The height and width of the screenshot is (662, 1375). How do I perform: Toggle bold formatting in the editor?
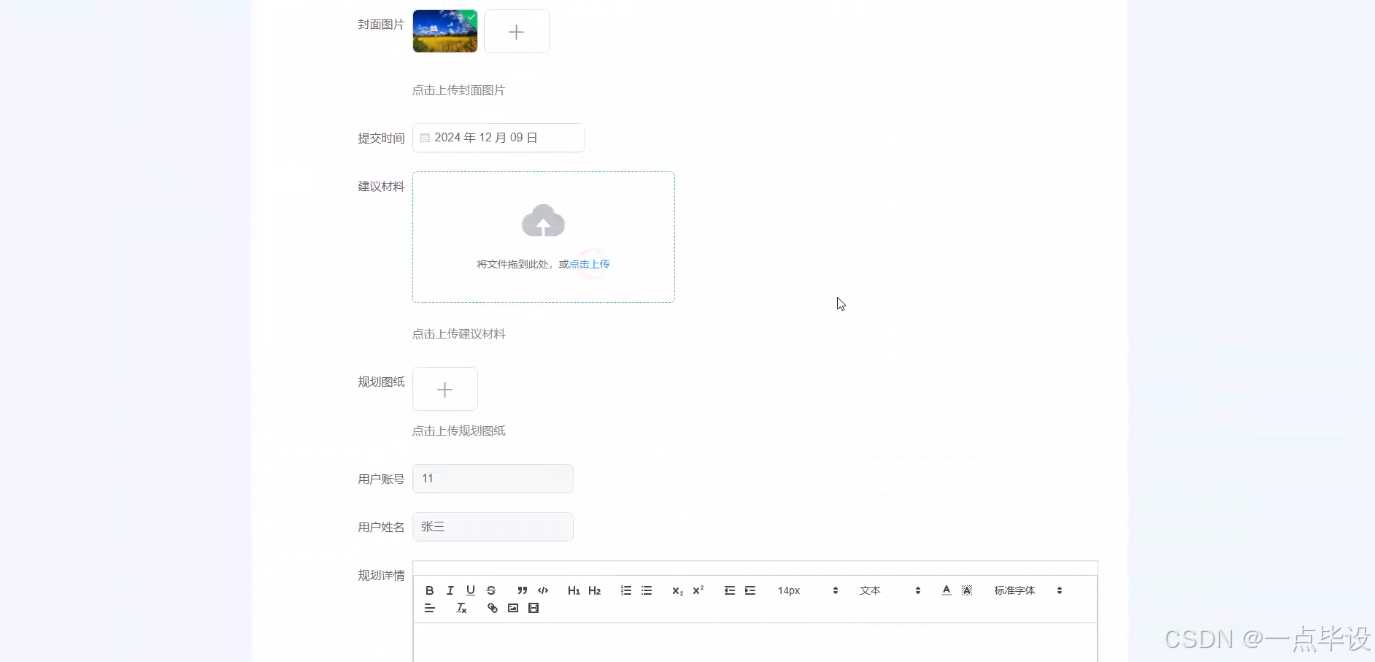430,590
